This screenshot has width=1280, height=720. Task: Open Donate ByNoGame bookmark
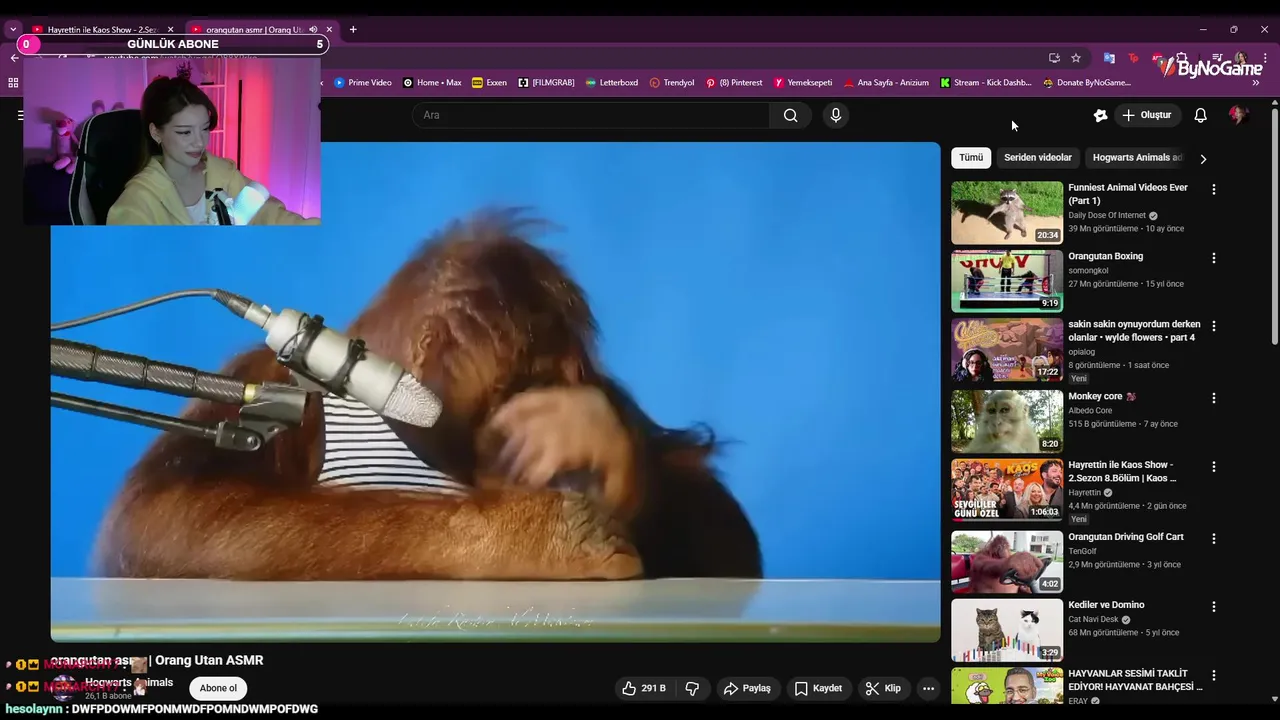(x=1087, y=83)
